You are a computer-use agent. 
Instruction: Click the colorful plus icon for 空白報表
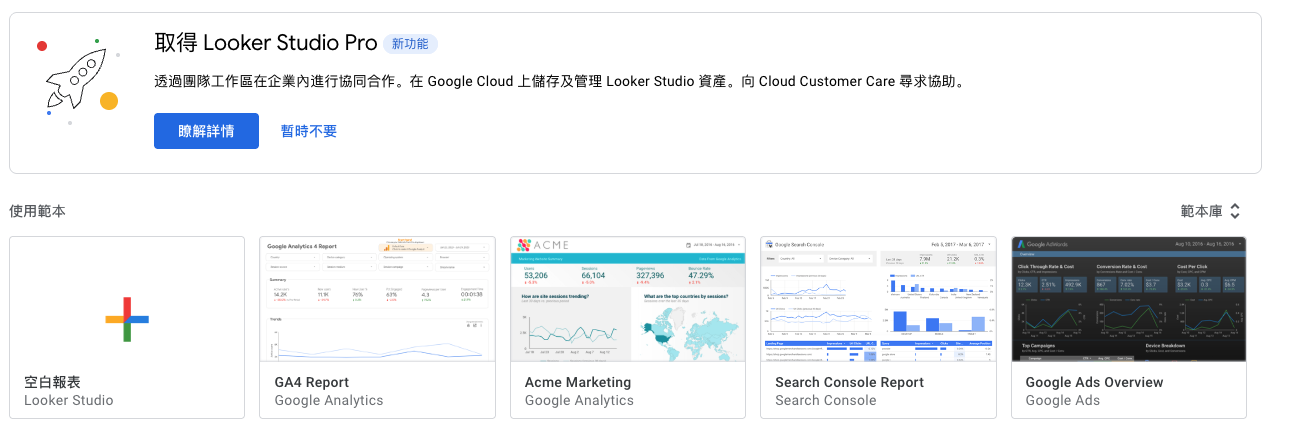pos(127,319)
